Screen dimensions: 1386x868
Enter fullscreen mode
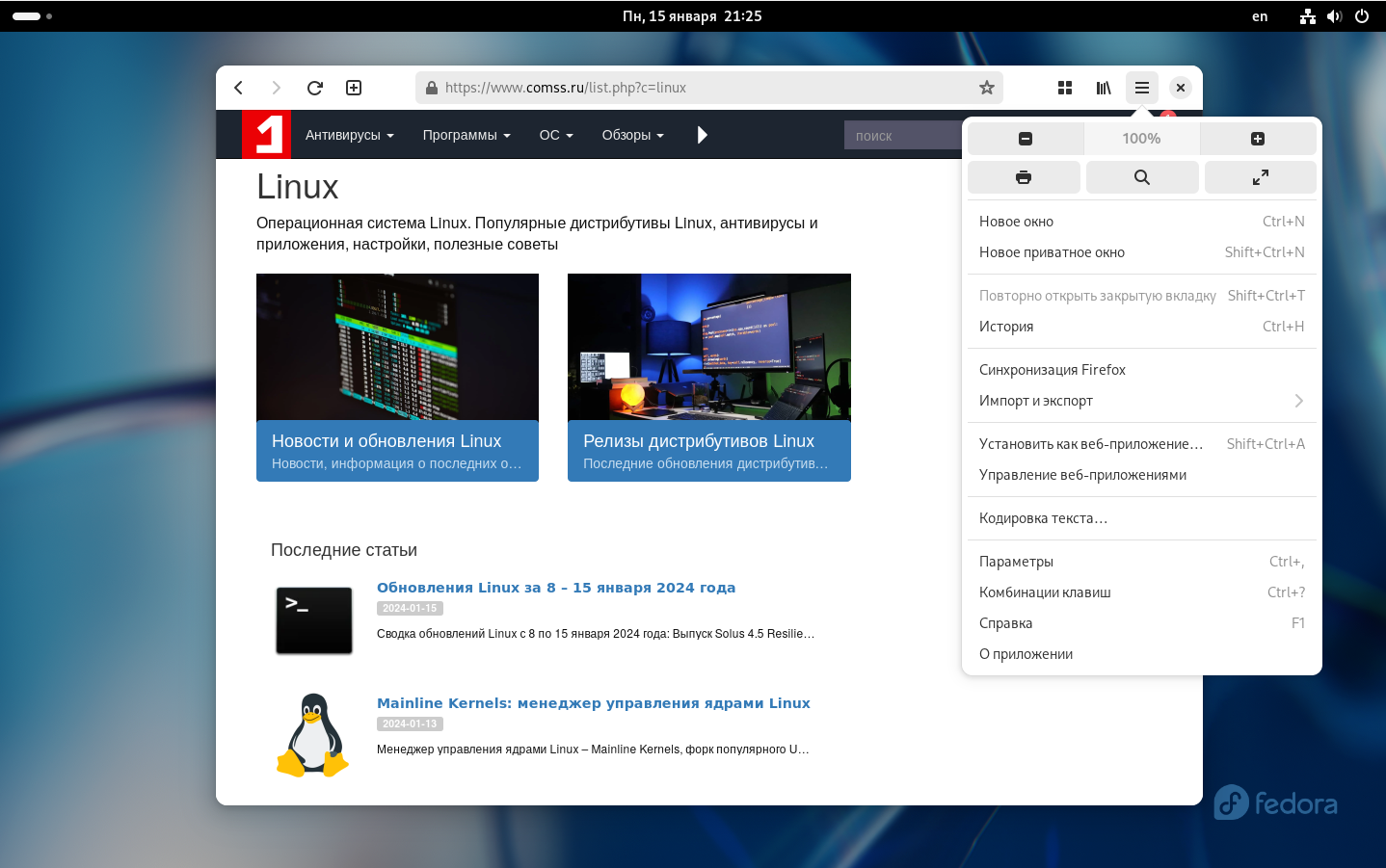(x=1261, y=177)
